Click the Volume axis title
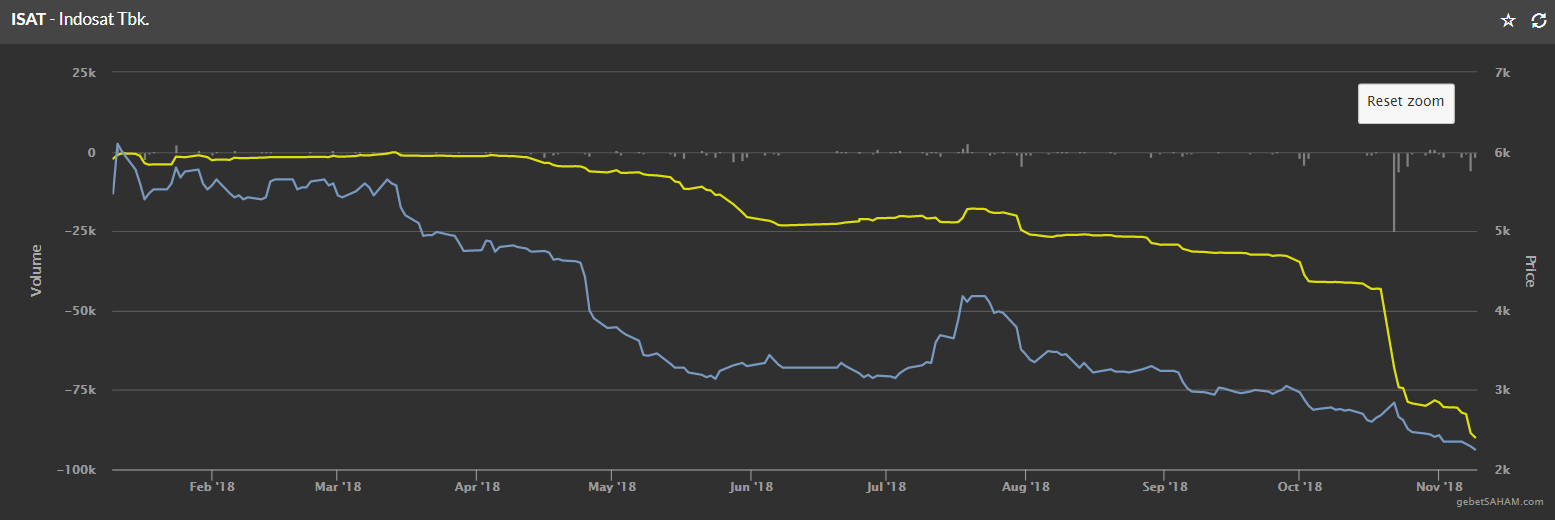 point(37,270)
